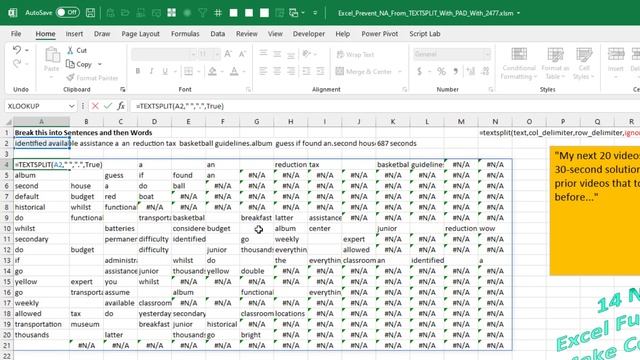Switch to the Developer tab

point(309,34)
